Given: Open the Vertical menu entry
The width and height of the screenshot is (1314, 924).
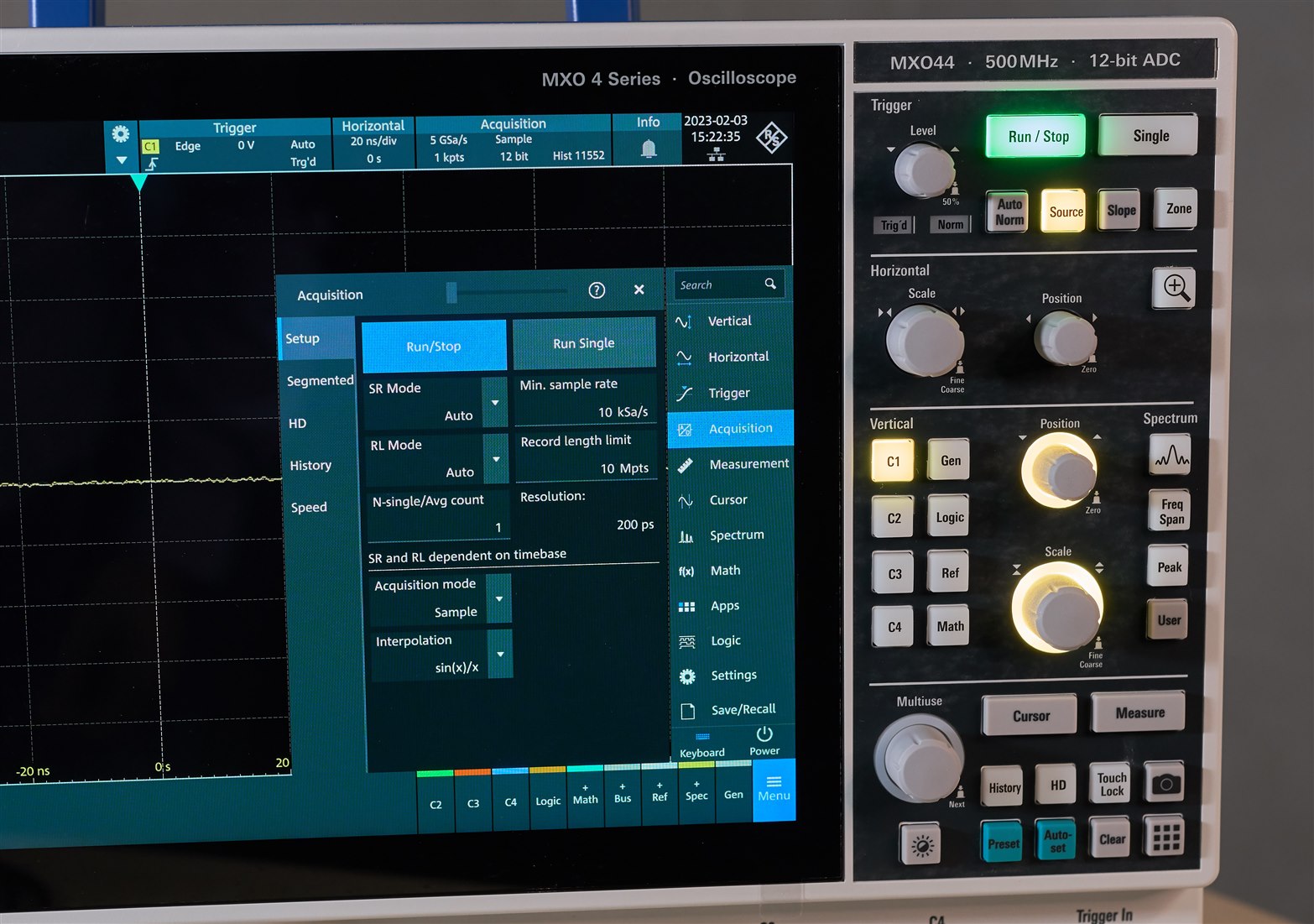Looking at the screenshot, I should pos(730,321).
